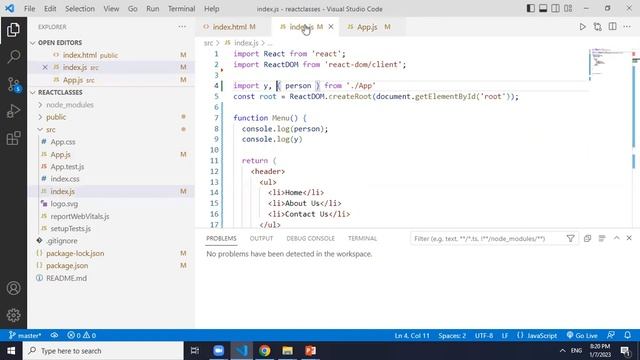Viewport: 640px width, 360px height.
Task: Click the feedback icon in status bar
Action: (611, 336)
